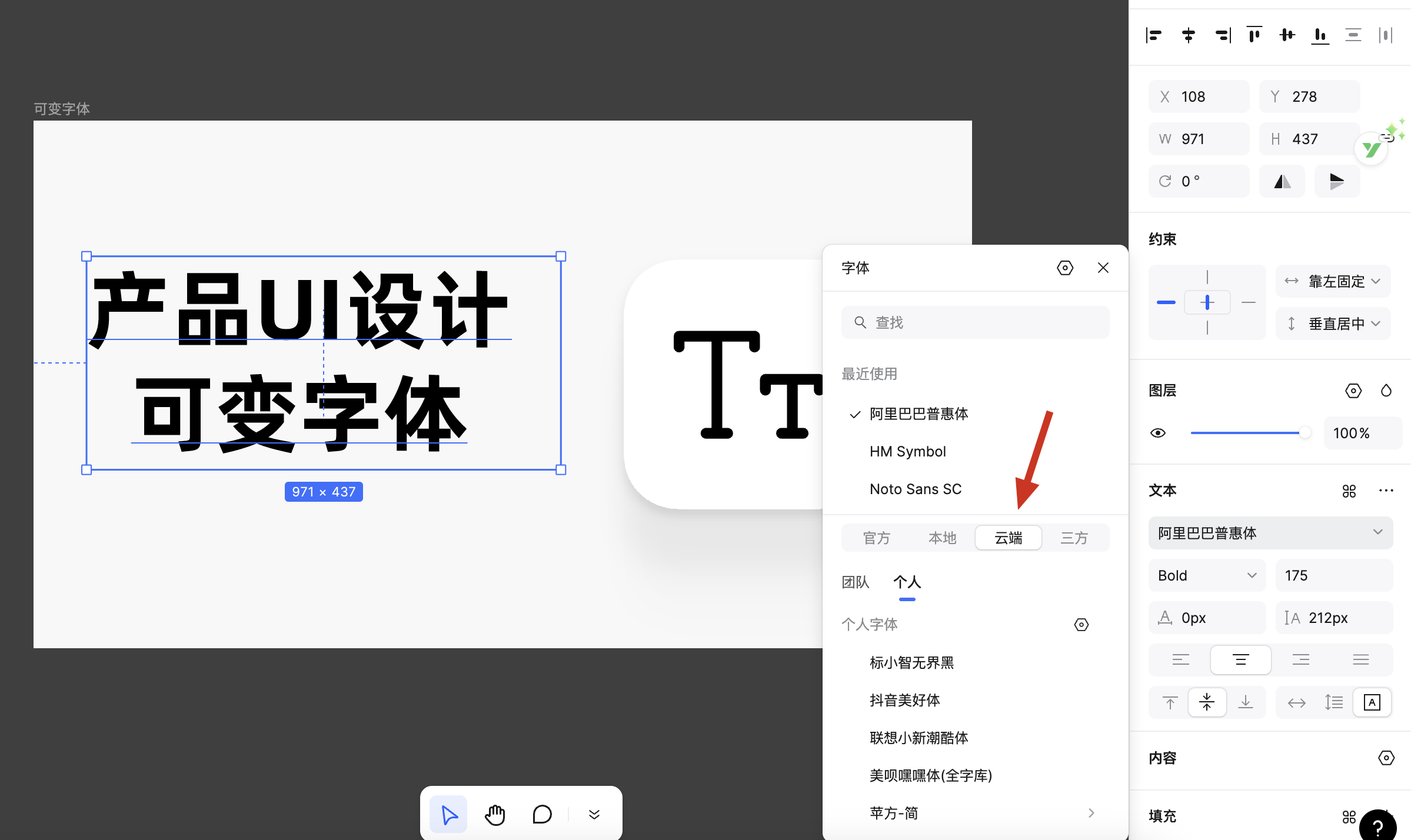This screenshot has height=840, width=1411.
Task: Switch to the 本地 fonts tab
Action: click(x=942, y=538)
